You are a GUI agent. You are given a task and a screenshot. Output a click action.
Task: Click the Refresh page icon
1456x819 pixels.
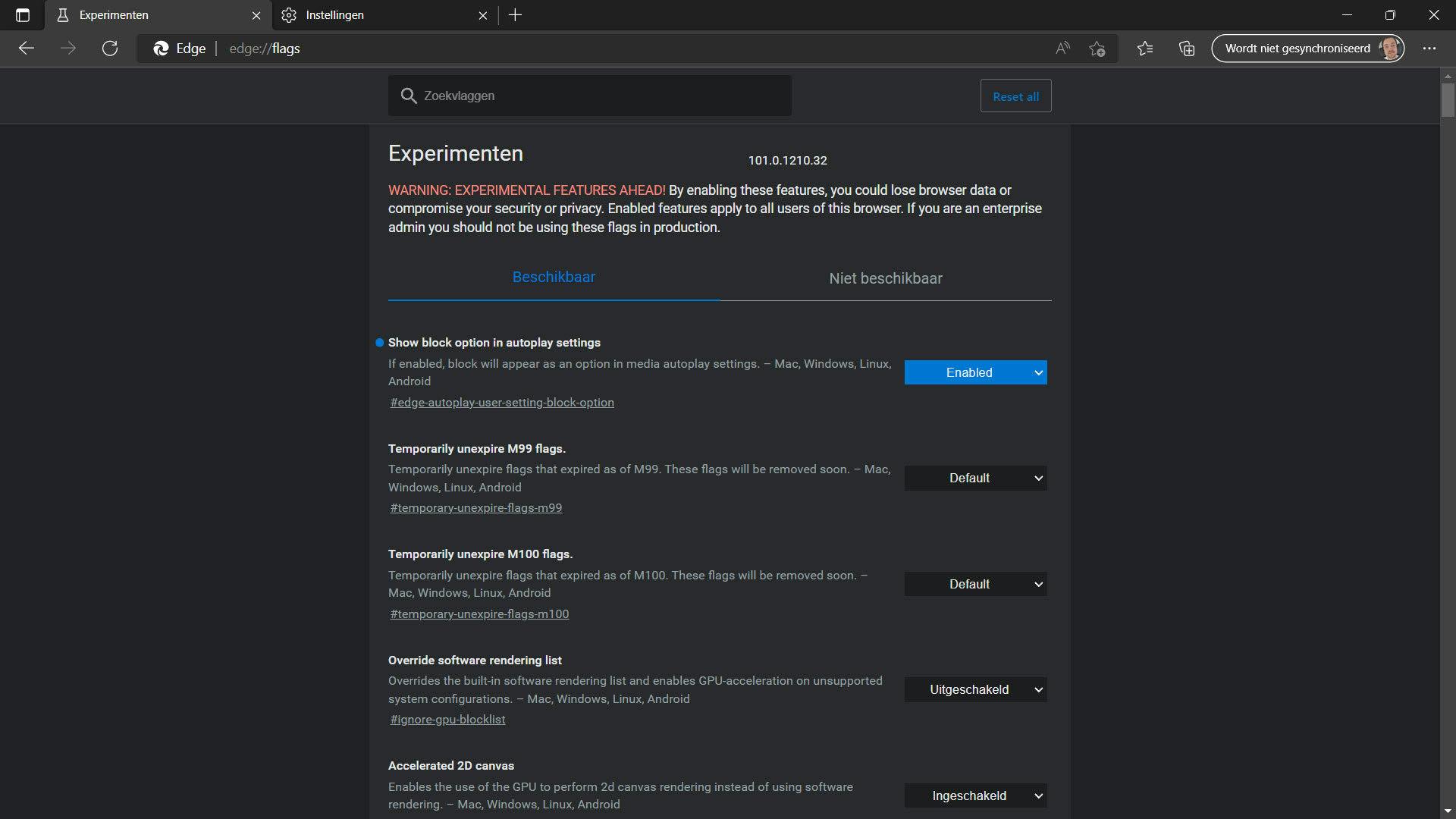click(x=110, y=49)
